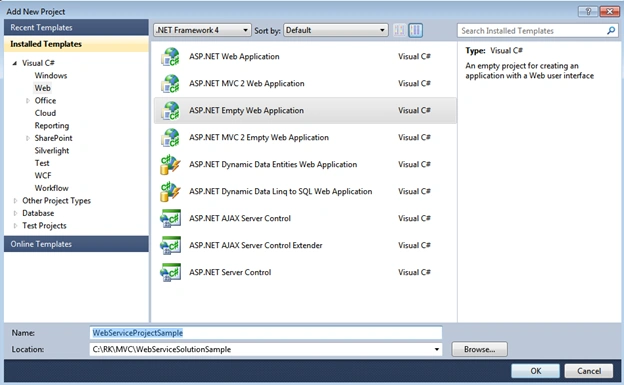
Task: Open the Location path dropdown arrow
Action: pos(437,350)
